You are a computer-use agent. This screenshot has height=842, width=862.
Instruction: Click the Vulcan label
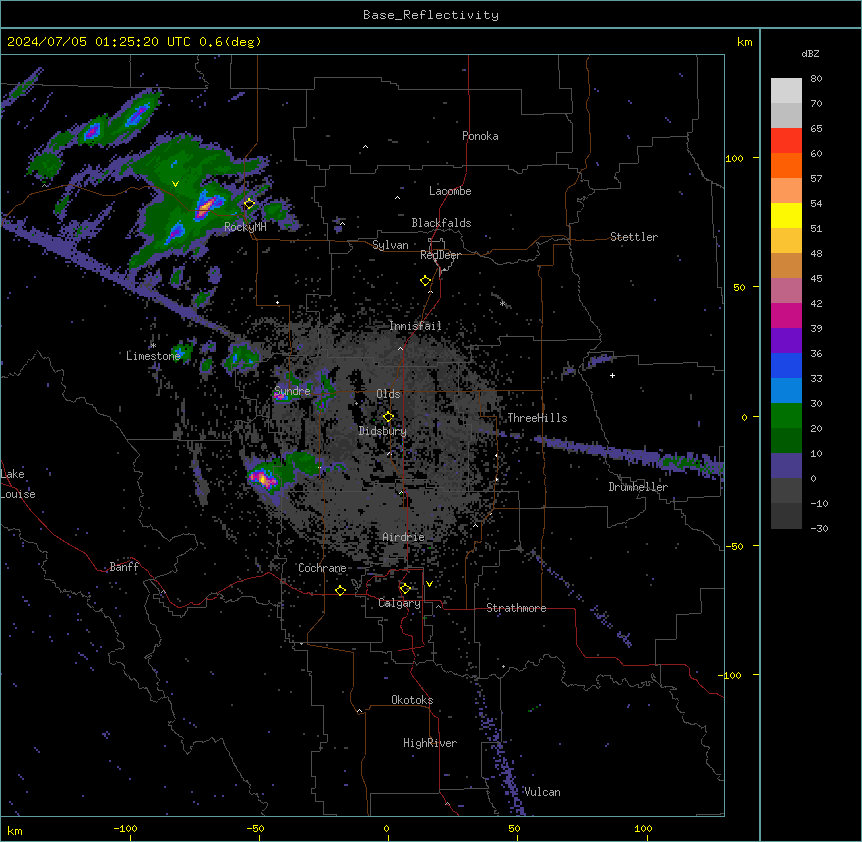pos(542,792)
